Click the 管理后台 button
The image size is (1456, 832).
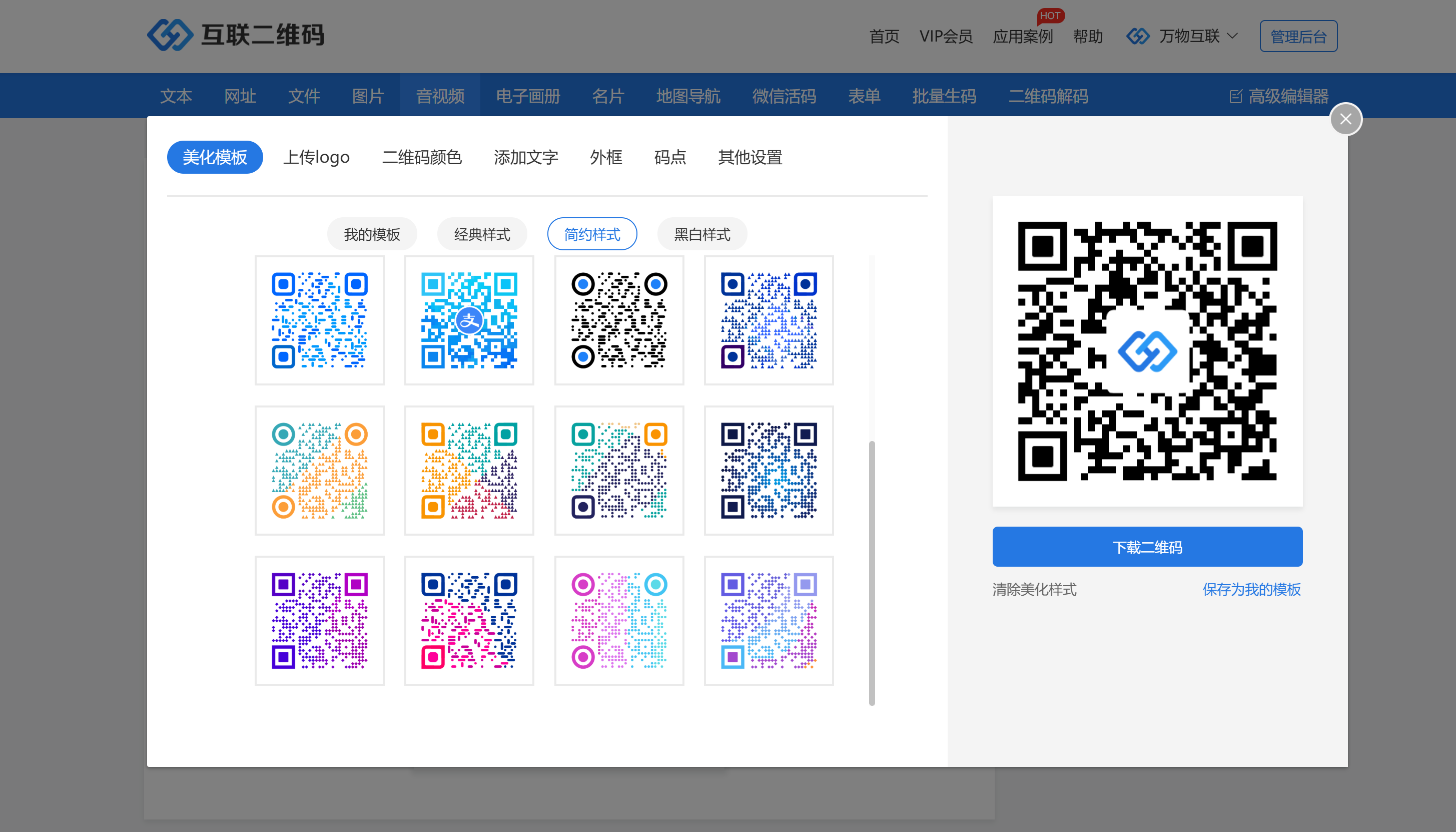[1298, 36]
